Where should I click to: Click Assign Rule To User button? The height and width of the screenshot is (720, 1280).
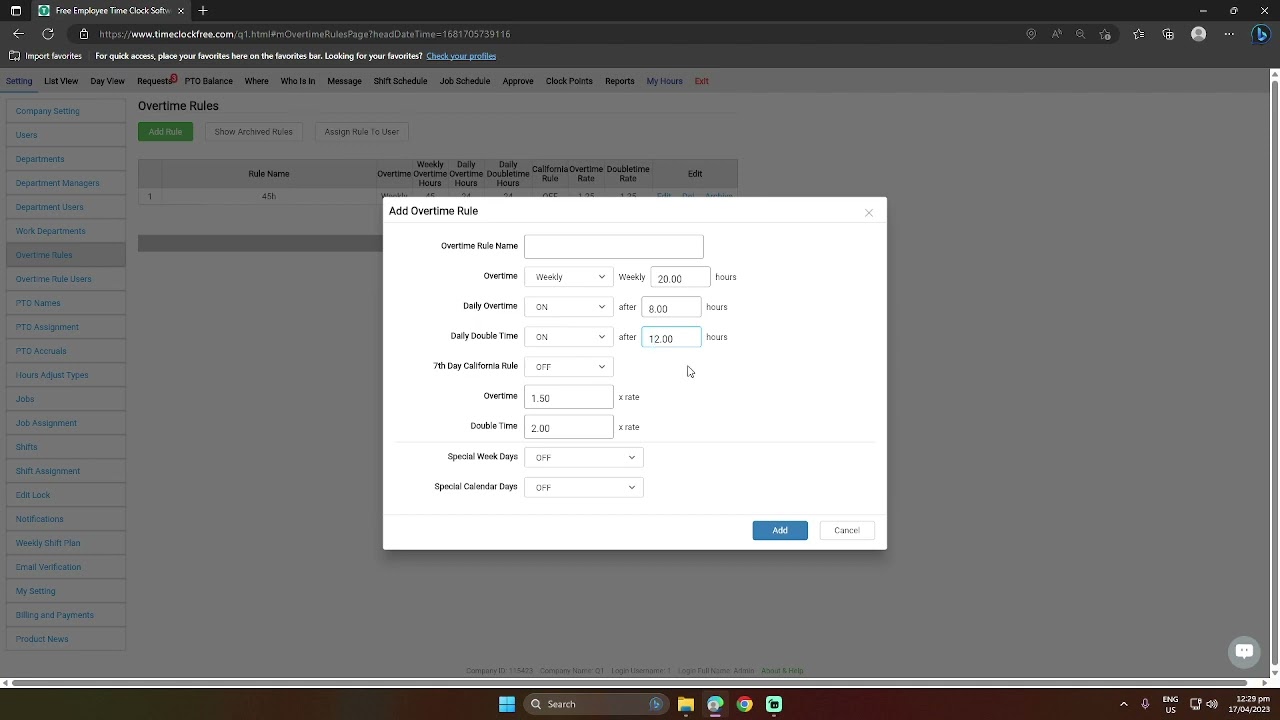tap(362, 131)
